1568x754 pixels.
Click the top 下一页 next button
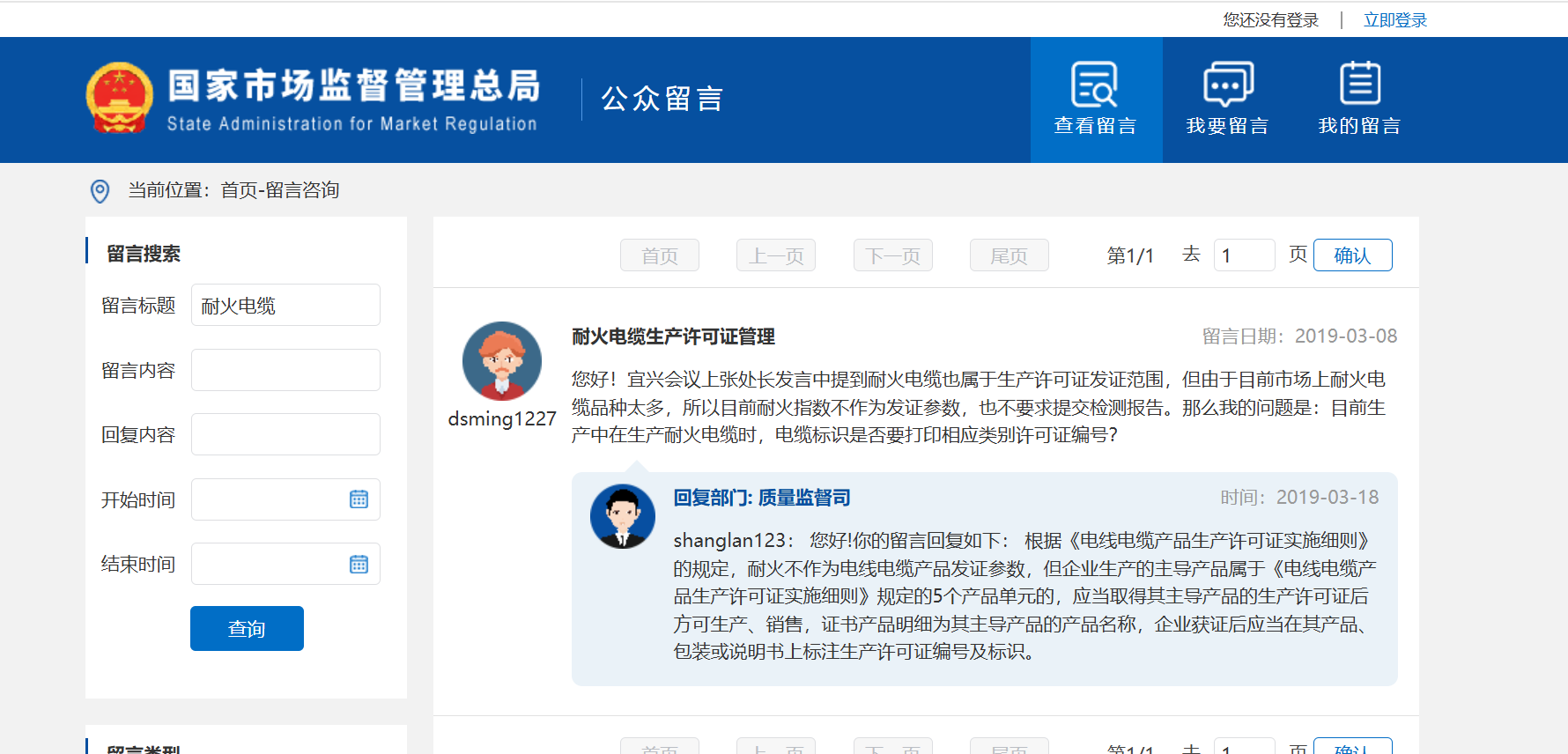(x=892, y=255)
